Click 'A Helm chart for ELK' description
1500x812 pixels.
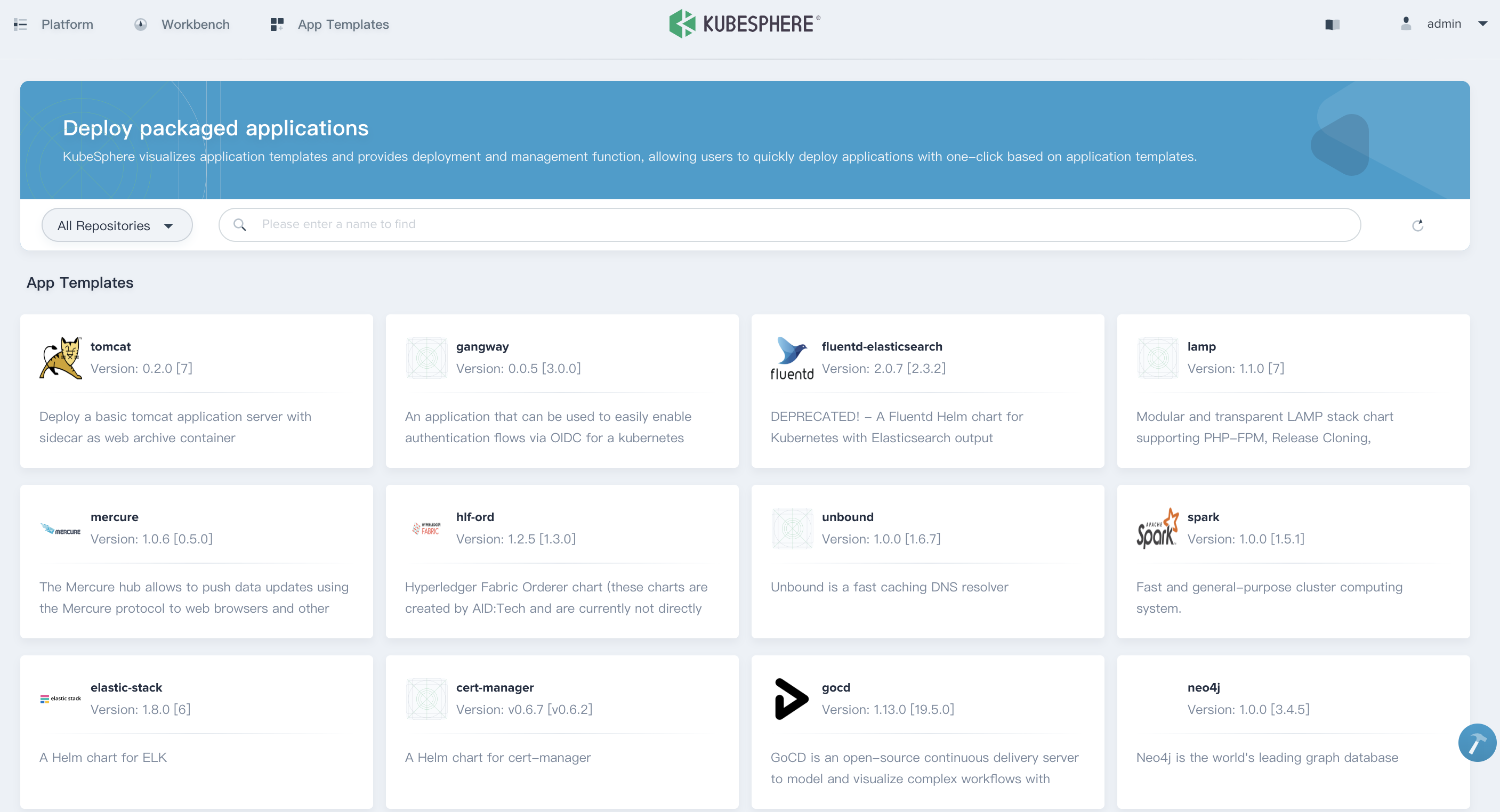coord(103,757)
